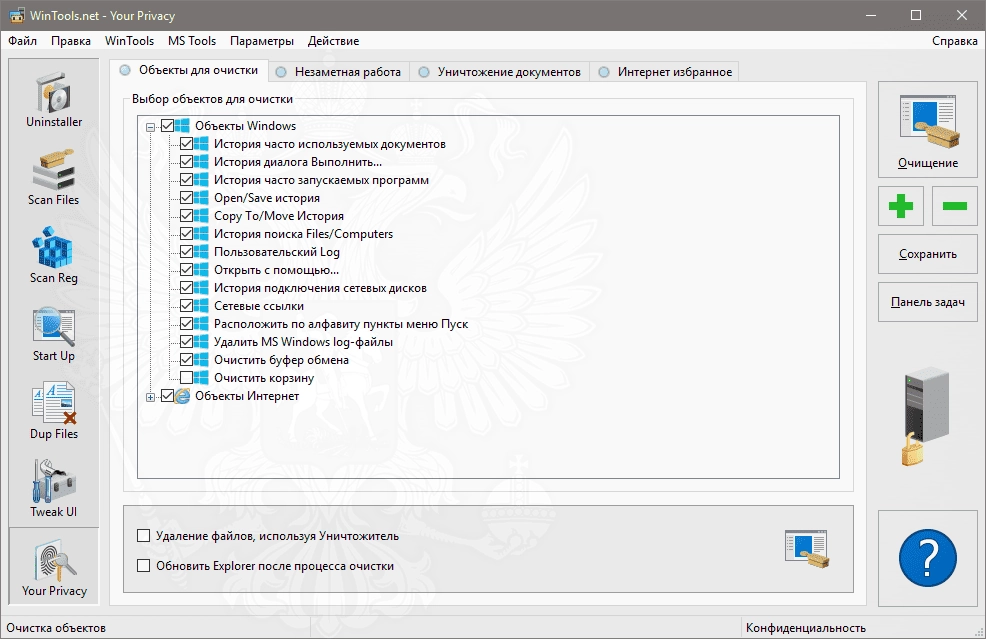Select the Объекты для очистки tab
Screen dimensions: 986x639
189,70
